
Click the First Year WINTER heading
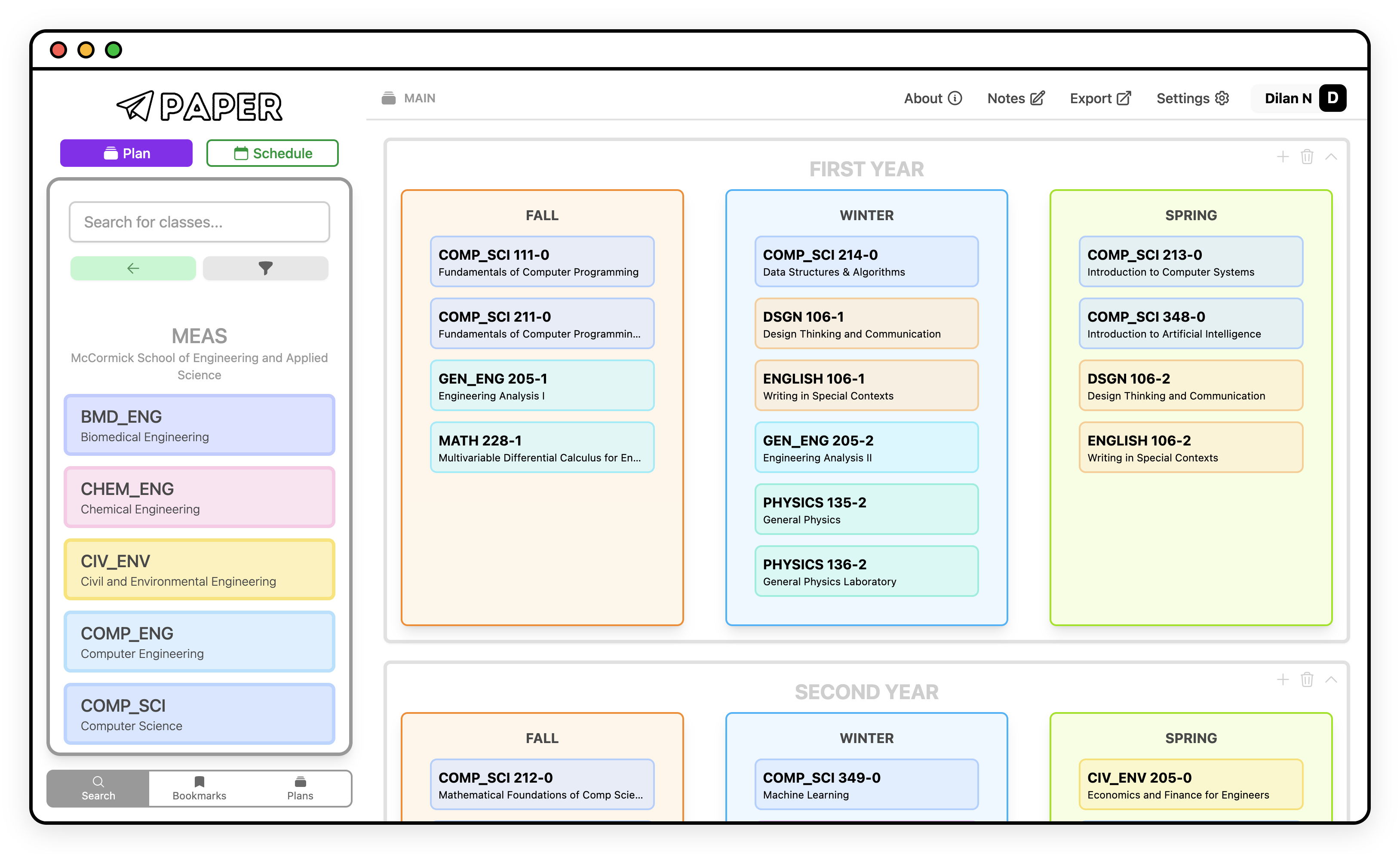866,215
